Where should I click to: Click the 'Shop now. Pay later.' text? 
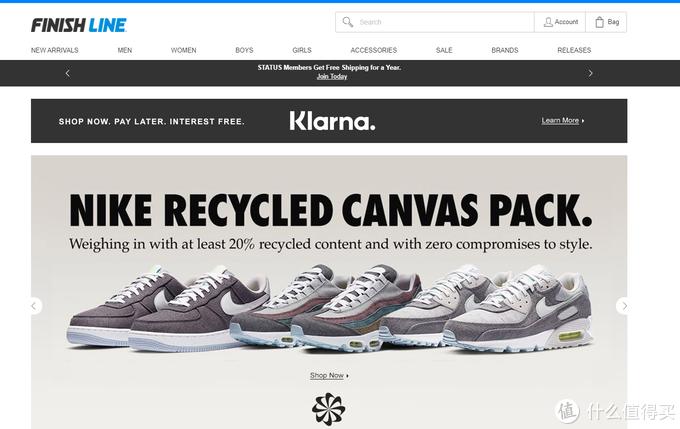pos(152,122)
